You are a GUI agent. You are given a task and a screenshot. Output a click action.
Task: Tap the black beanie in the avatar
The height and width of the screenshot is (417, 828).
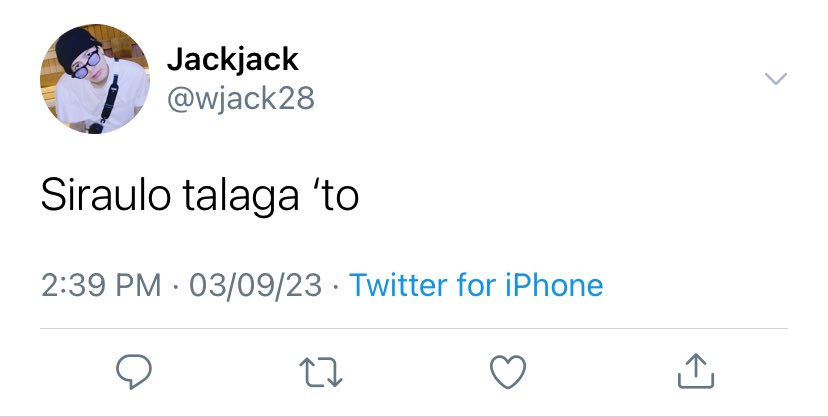(x=76, y=47)
